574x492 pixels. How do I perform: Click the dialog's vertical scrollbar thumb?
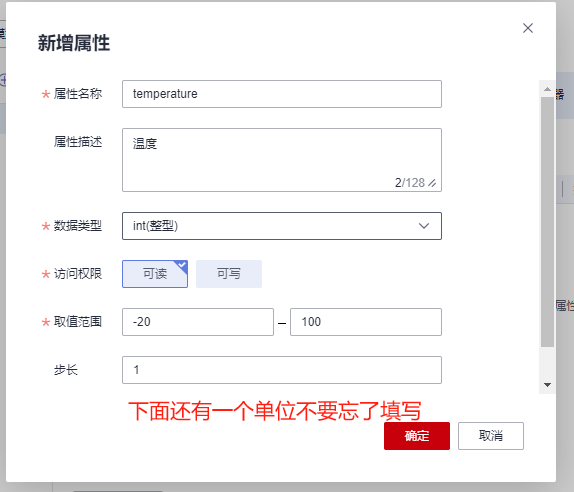click(x=547, y=222)
